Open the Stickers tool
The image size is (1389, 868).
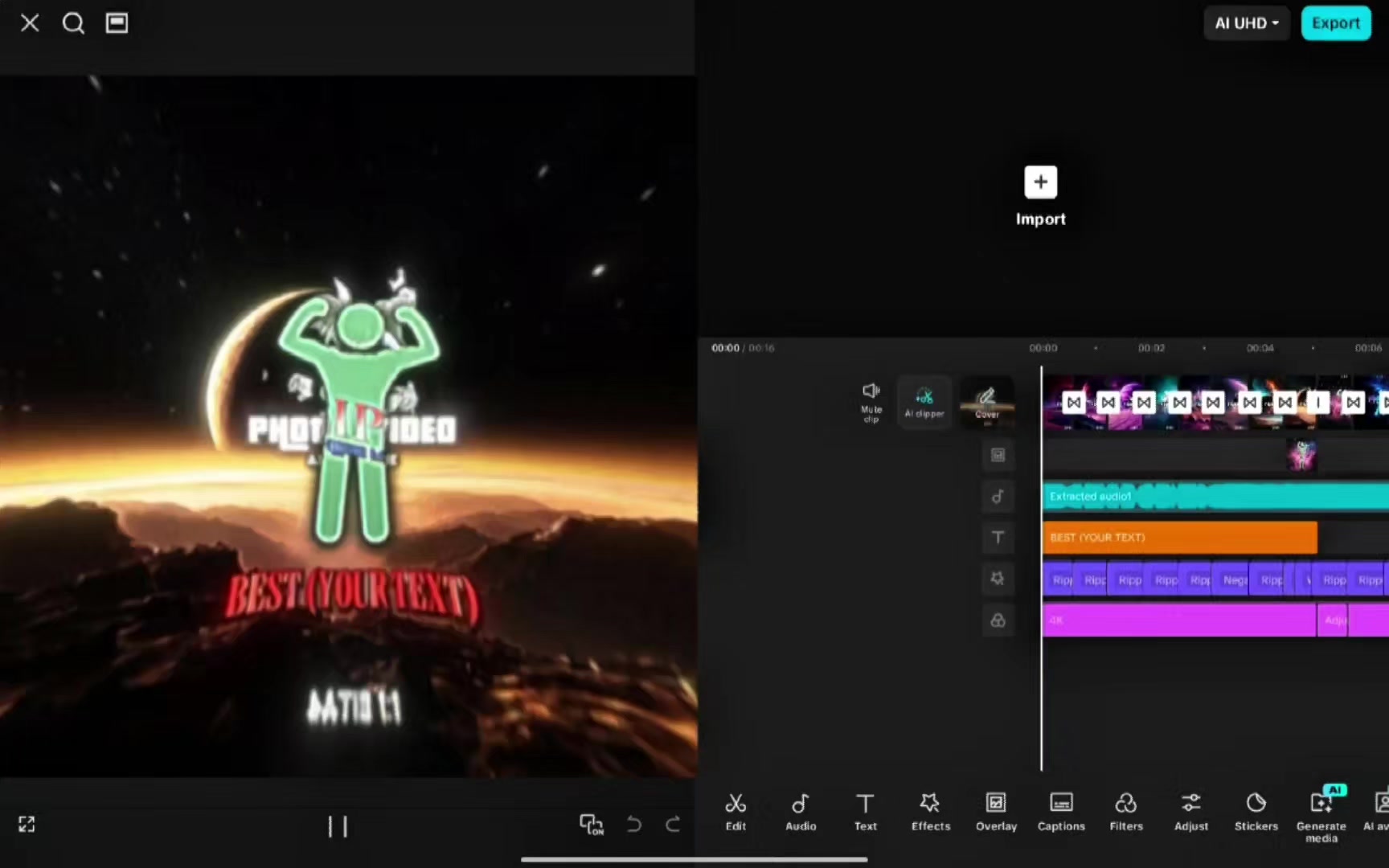pos(1256,812)
